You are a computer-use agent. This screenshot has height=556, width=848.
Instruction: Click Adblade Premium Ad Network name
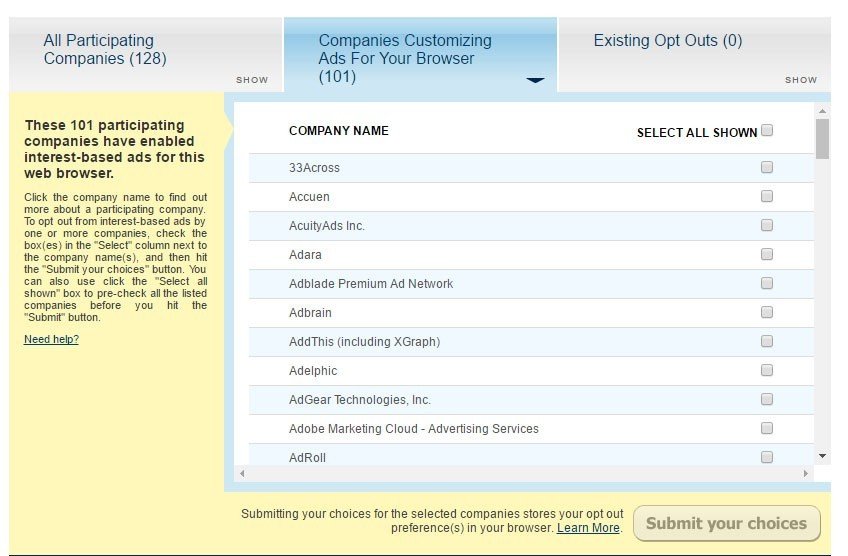coord(371,284)
